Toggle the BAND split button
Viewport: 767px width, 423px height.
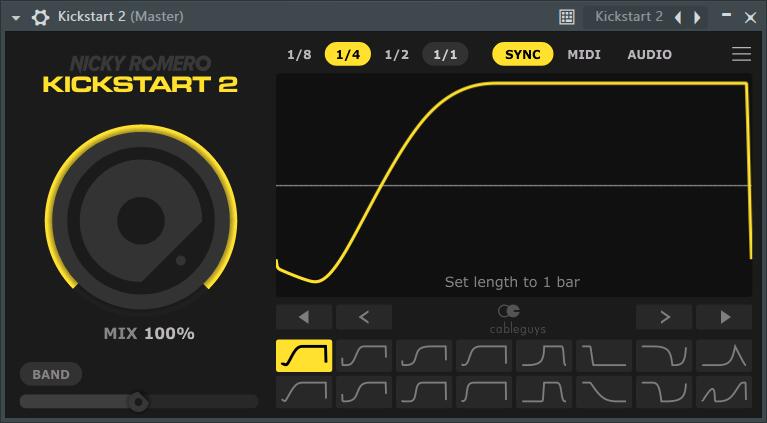[51, 375]
